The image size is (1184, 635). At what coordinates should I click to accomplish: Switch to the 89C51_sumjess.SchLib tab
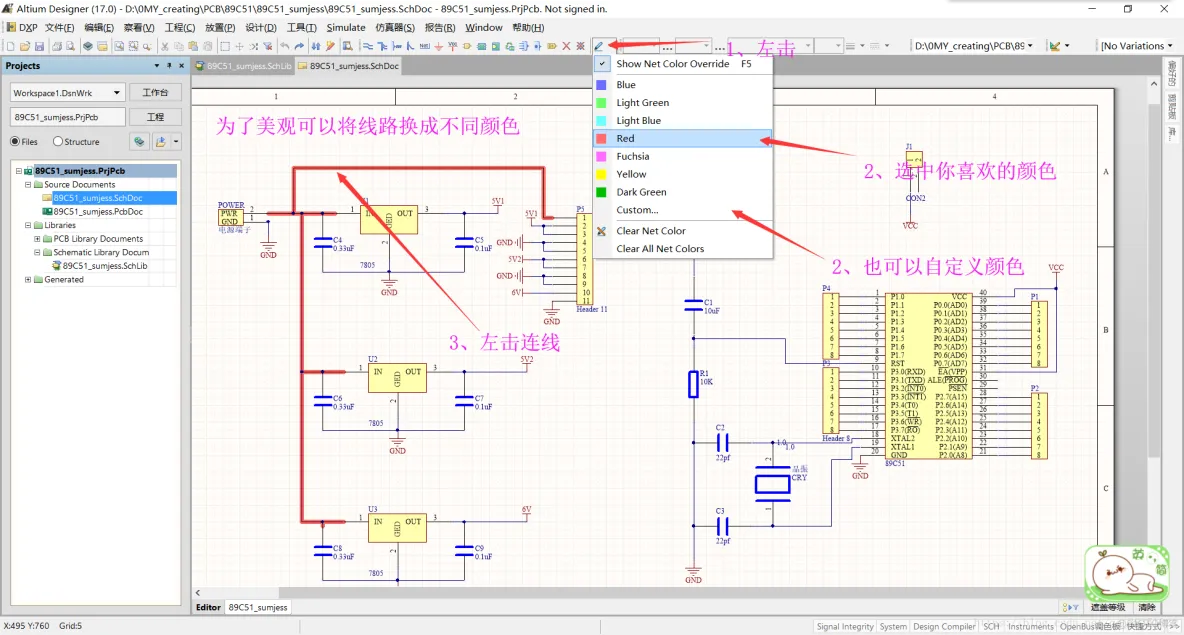click(x=243, y=66)
